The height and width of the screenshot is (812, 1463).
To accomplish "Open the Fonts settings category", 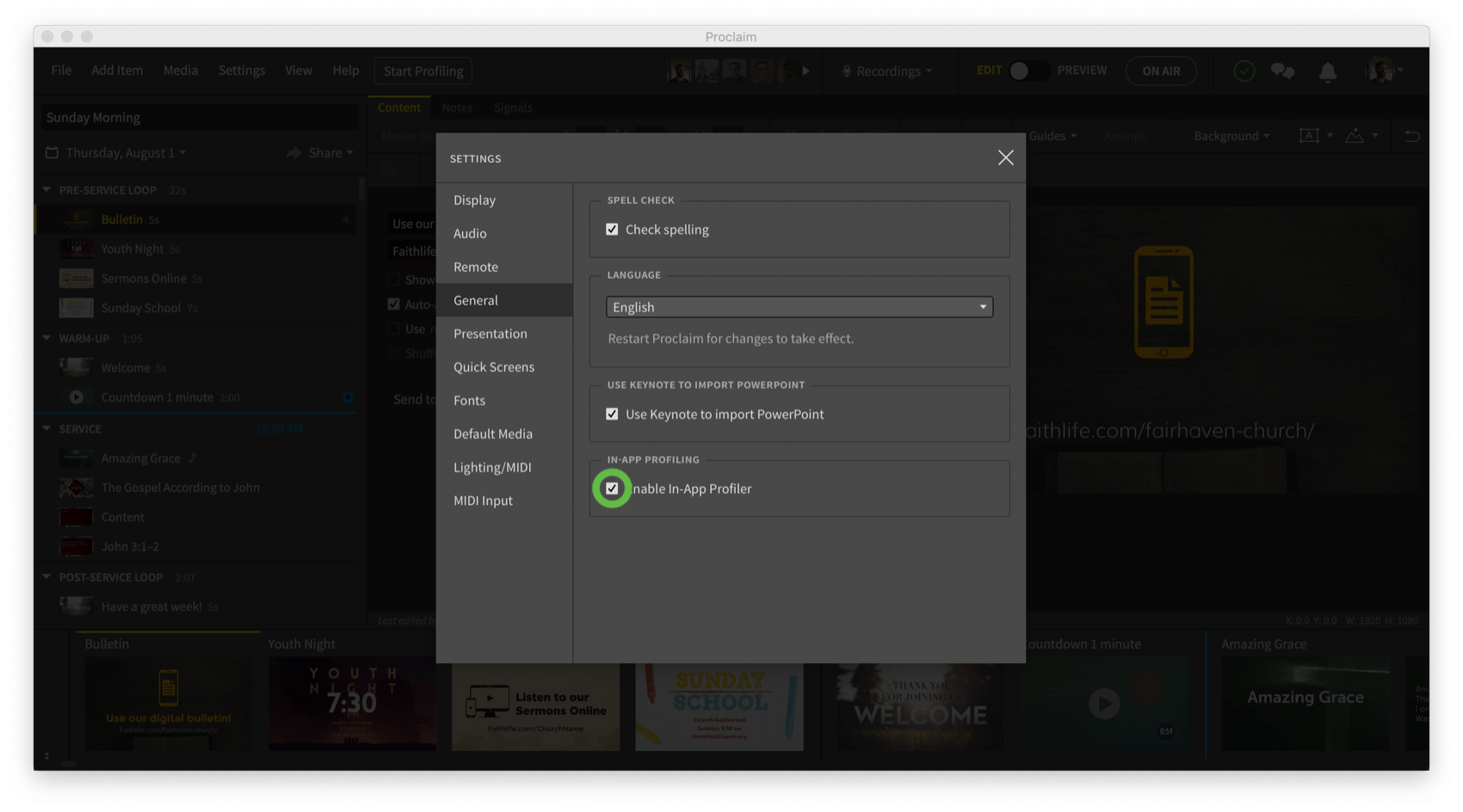I will coord(469,401).
